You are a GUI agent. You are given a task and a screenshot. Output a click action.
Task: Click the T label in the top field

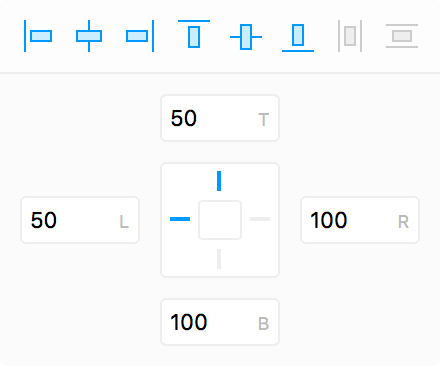264,120
